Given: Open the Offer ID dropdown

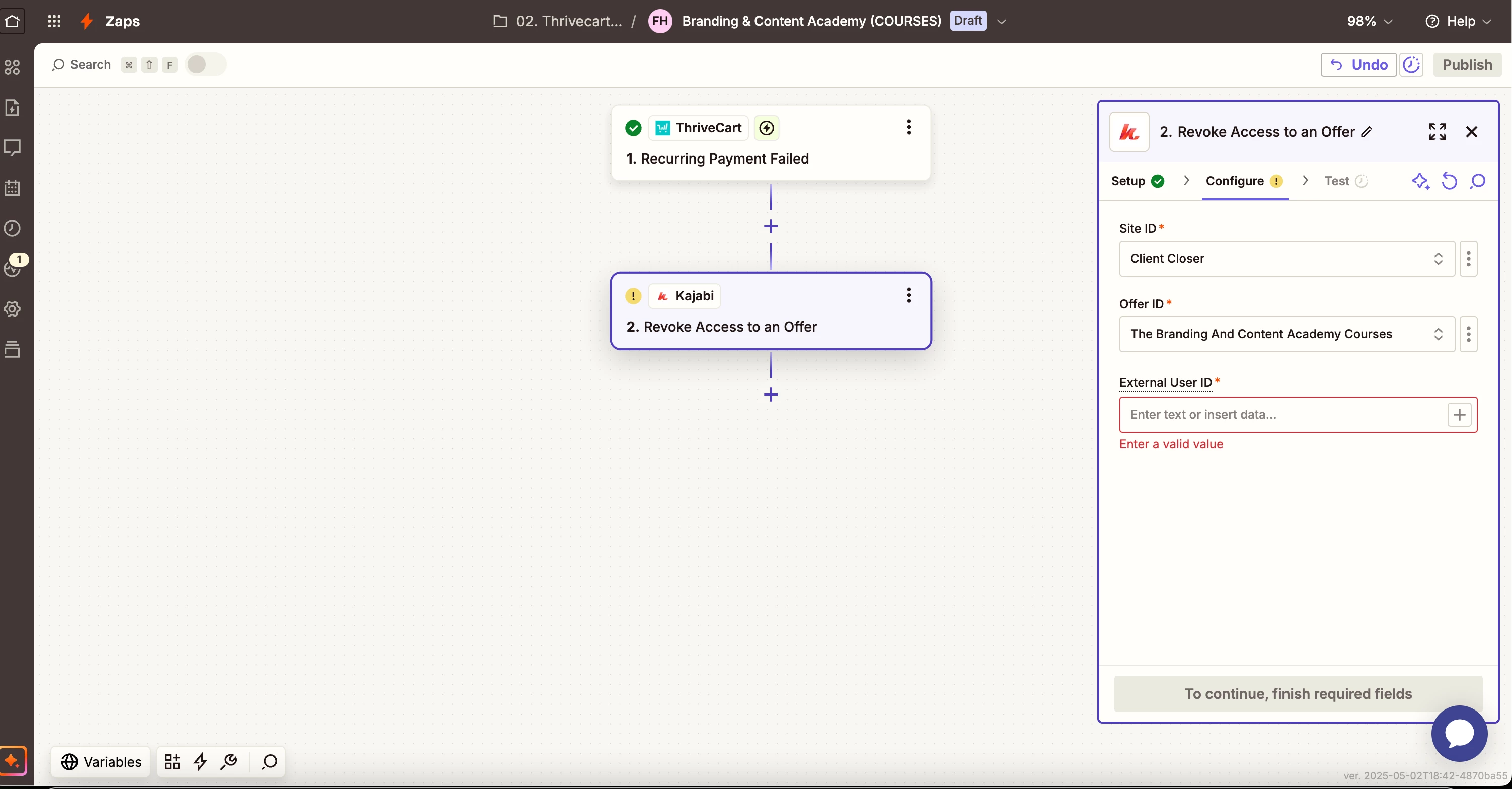Looking at the screenshot, I should coord(1287,335).
